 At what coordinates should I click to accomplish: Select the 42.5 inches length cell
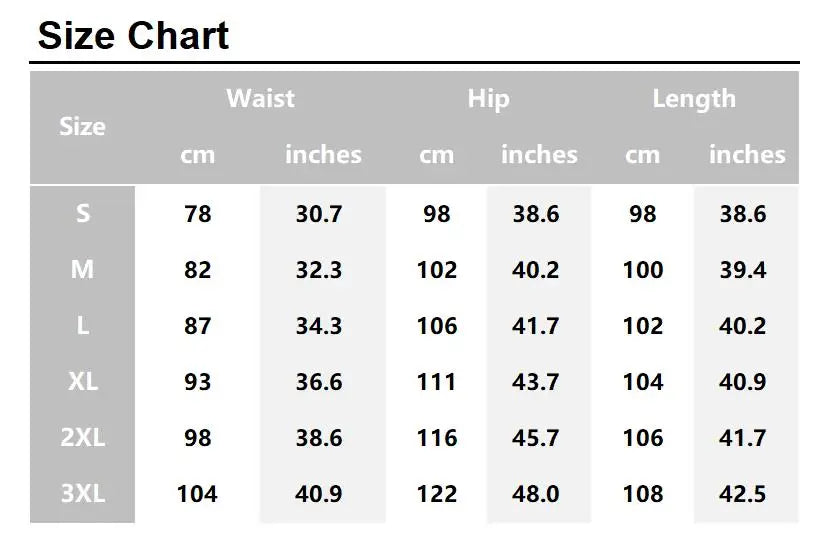point(743,494)
